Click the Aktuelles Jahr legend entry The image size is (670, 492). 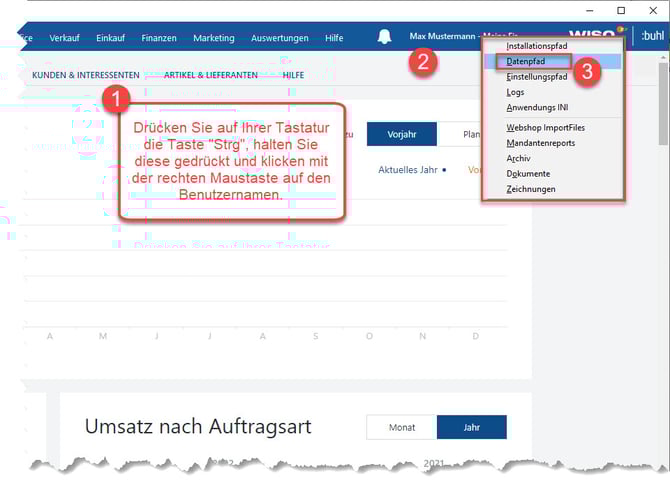412,170
